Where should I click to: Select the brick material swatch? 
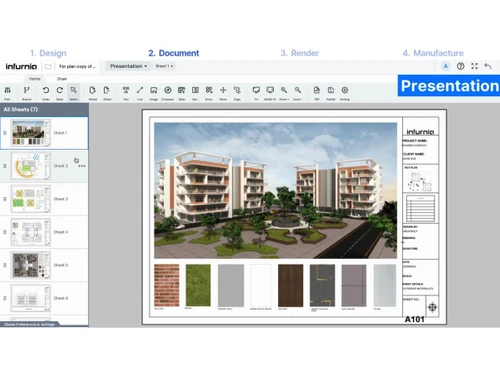point(167,285)
